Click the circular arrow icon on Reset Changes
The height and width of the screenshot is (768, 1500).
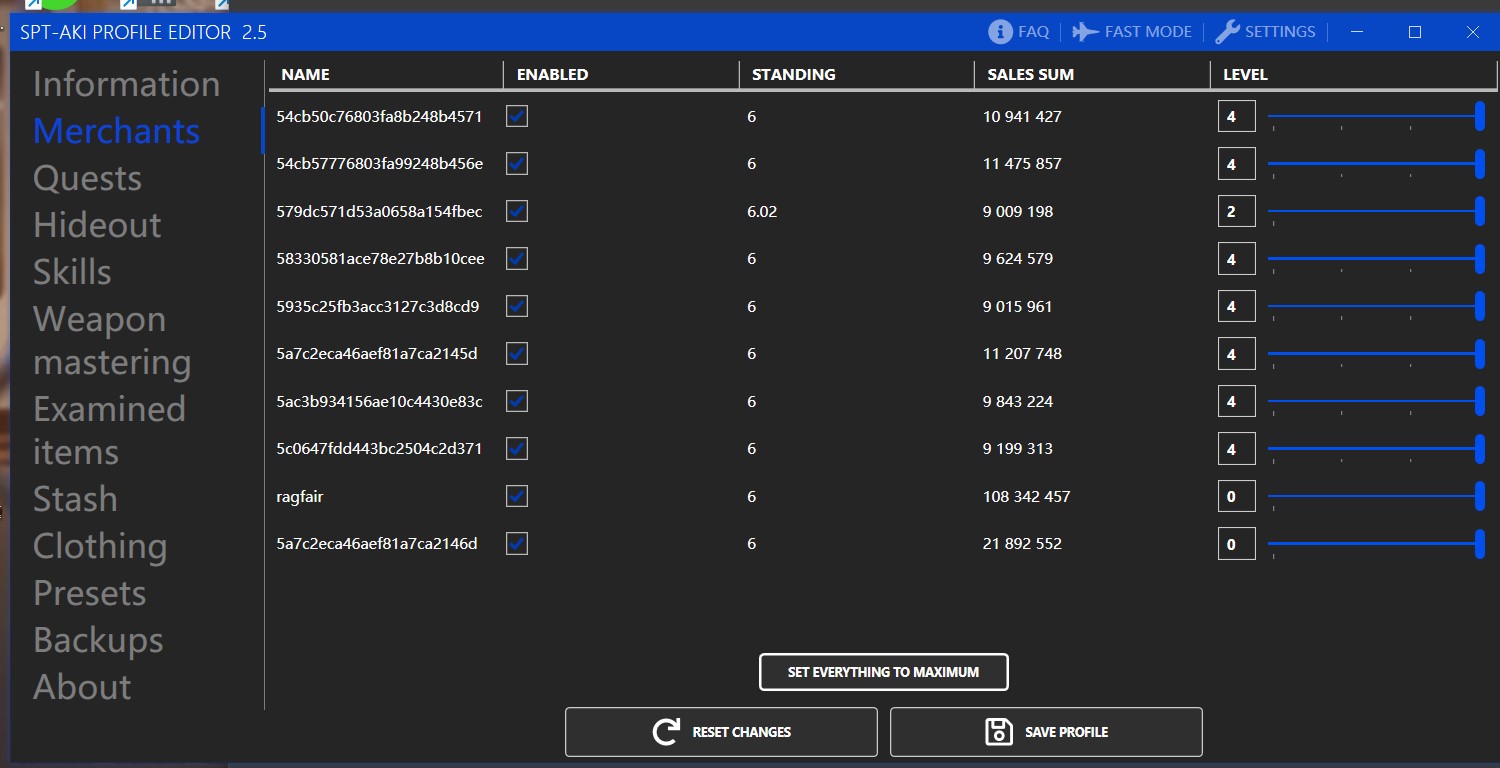664,731
